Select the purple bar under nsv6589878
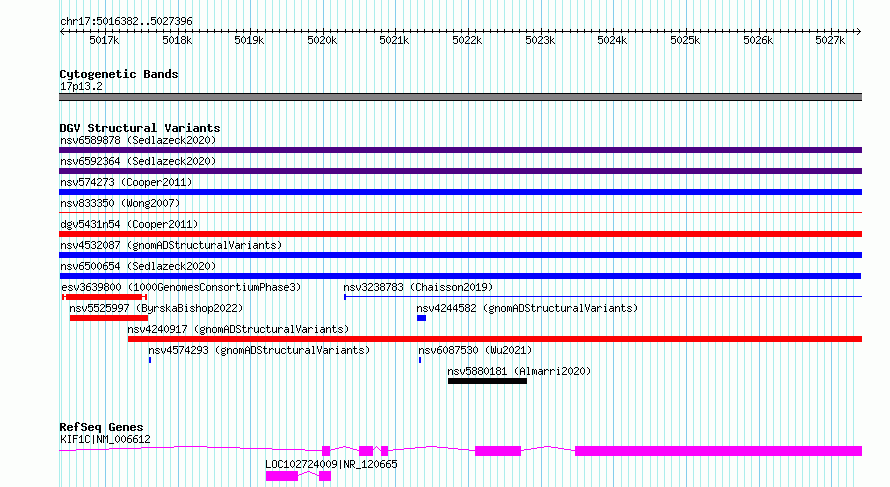The image size is (890, 487). (x=460, y=150)
